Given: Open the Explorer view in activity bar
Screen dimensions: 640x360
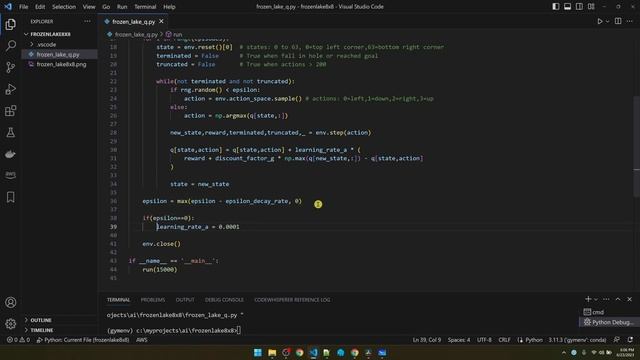Looking at the screenshot, I should tap(11, 24).
